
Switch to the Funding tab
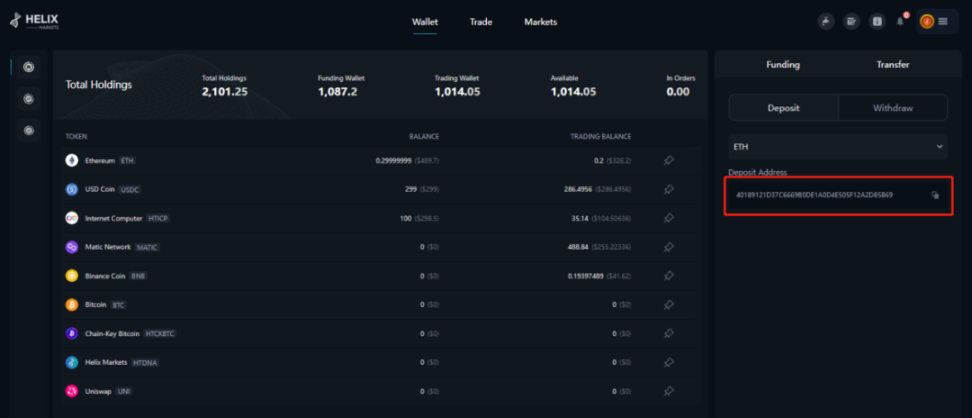click(x=783, y=64)
